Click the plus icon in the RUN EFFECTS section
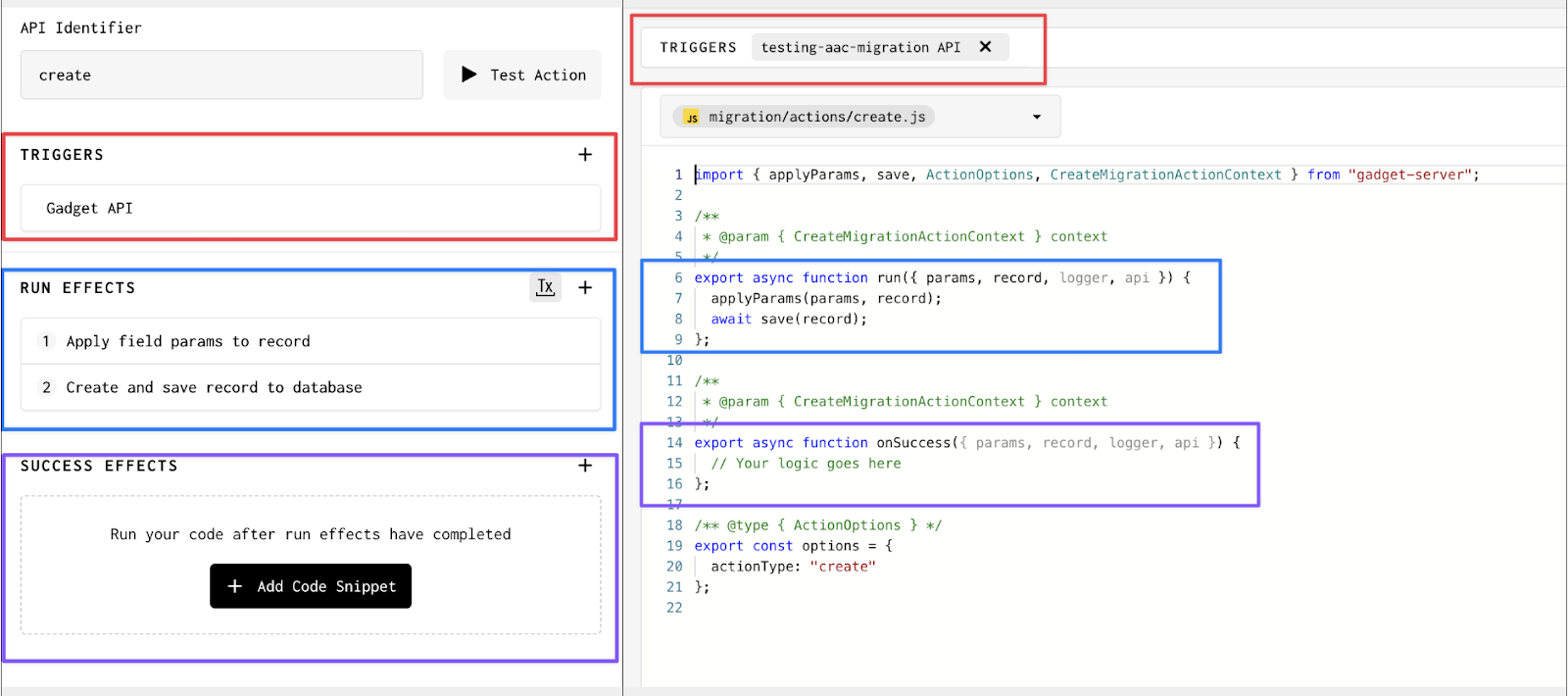The image size is (1568, 696). 585,287
